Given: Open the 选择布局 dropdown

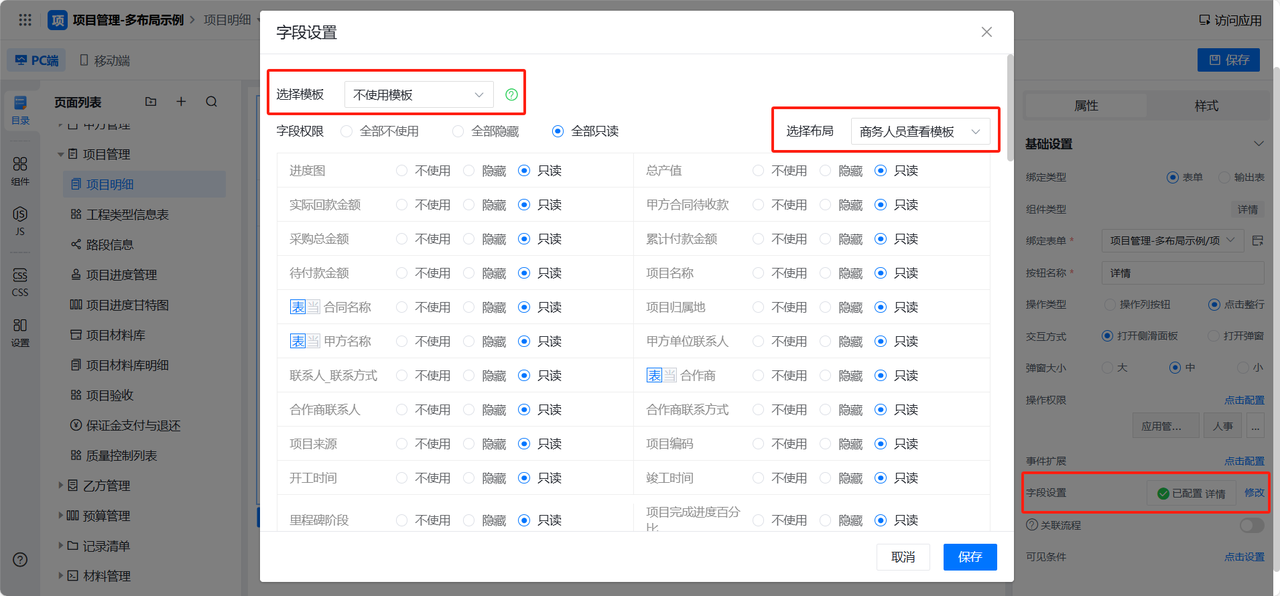Looking at the screenshot, I should tap(920, 131).
